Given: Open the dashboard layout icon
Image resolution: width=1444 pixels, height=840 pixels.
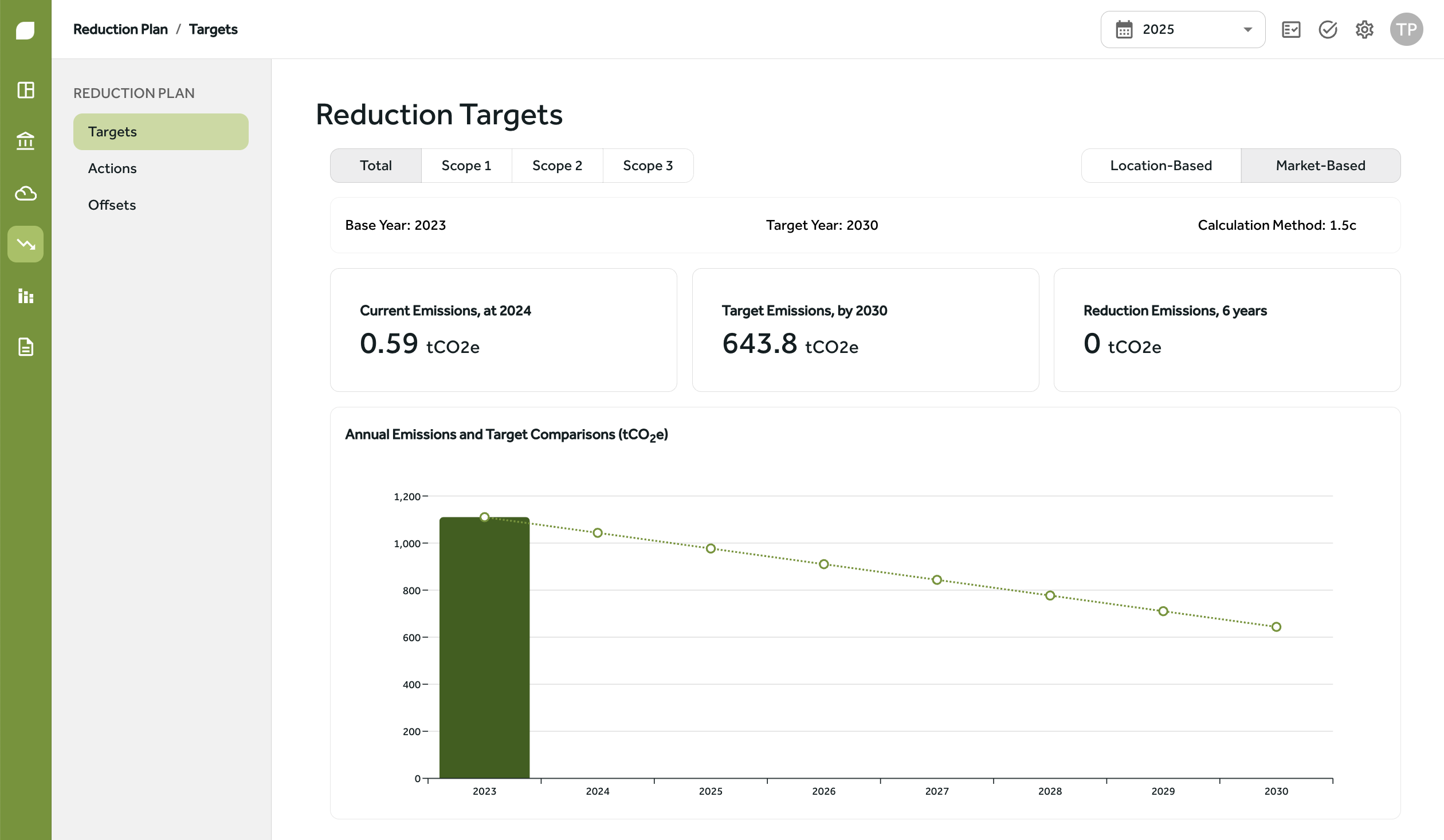Looking at the screenshot, I should tap(25, 90).
